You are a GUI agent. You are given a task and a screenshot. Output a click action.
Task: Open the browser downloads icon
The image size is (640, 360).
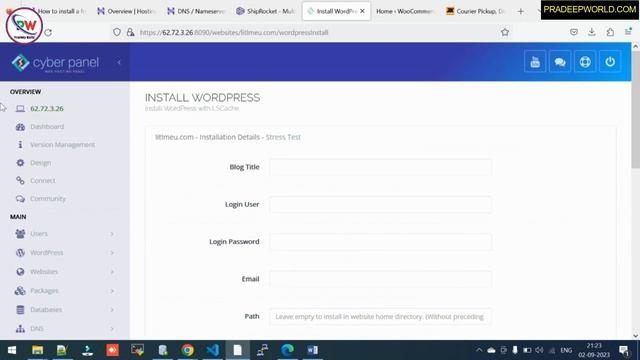click(x=592, y=32)
